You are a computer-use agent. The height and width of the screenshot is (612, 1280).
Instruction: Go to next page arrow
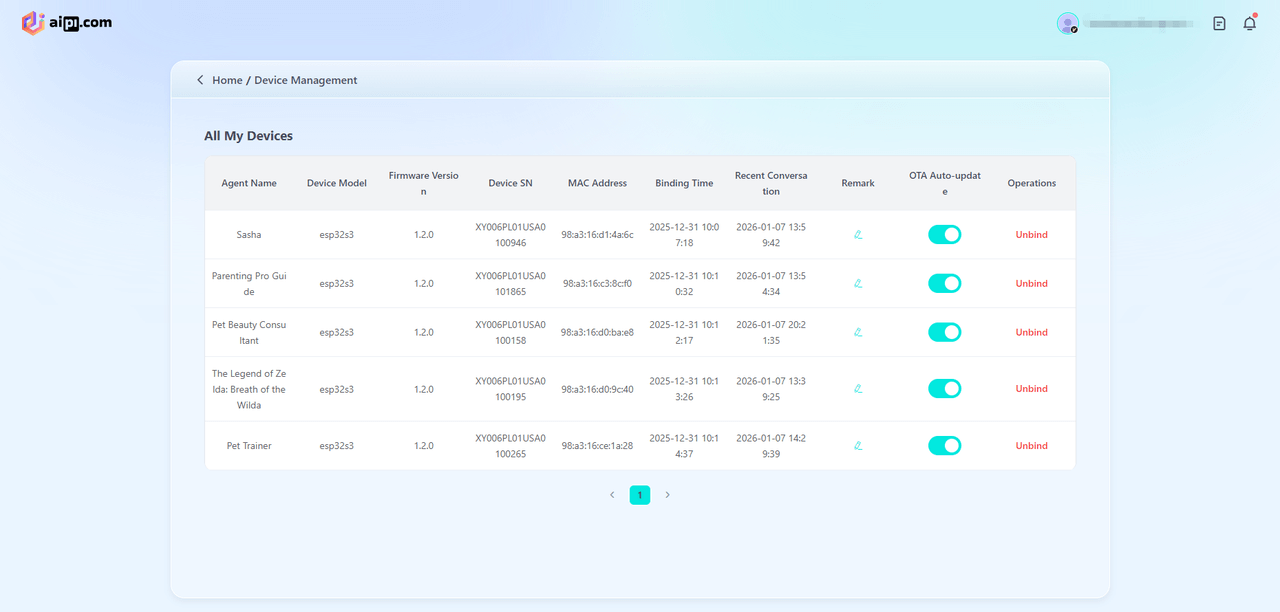pos(668,495)
